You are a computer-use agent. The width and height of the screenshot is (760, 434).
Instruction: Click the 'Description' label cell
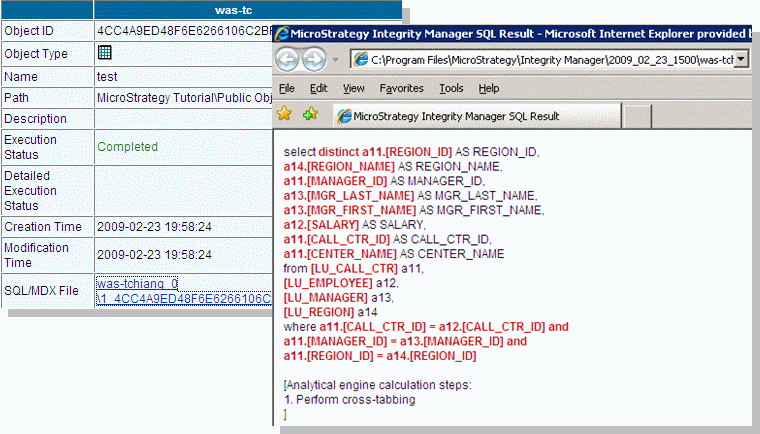click(47, 118)
